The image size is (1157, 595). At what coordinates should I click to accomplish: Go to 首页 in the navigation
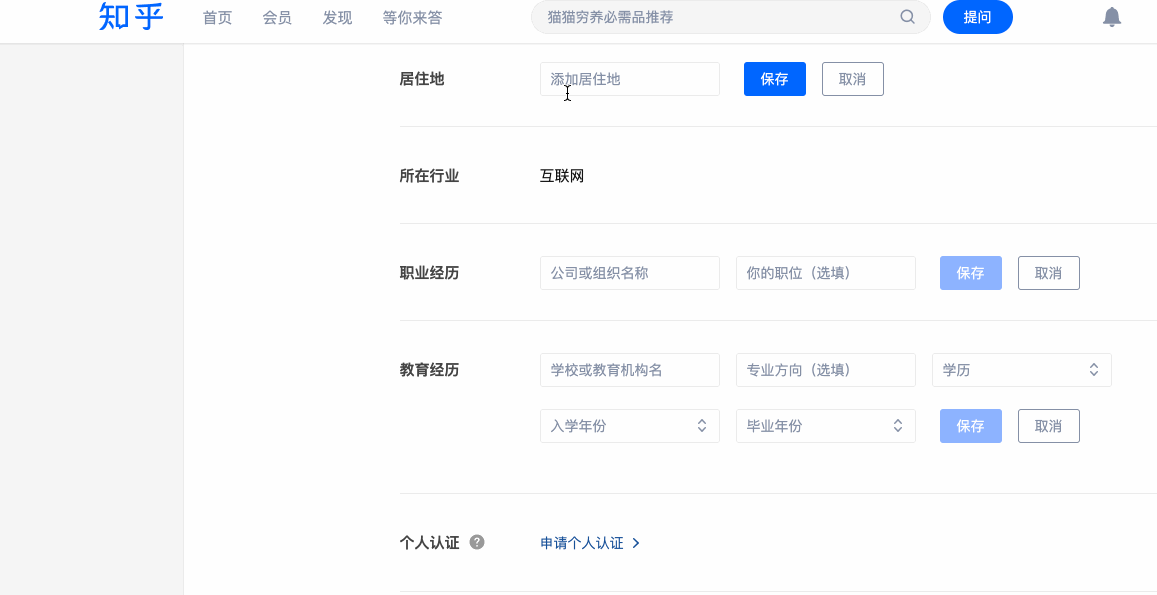[217, 18]
